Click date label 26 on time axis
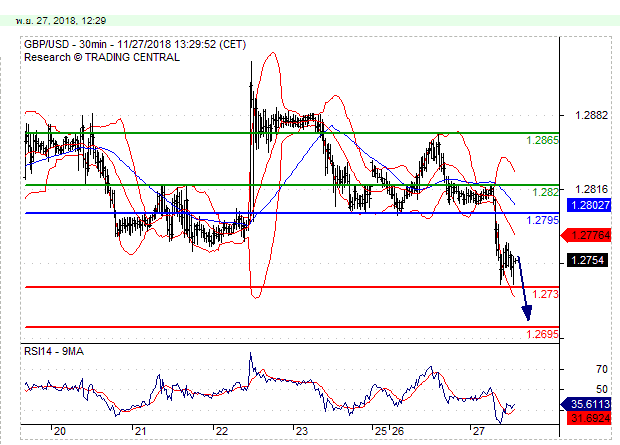620x445 pixels. click(398, 431)
